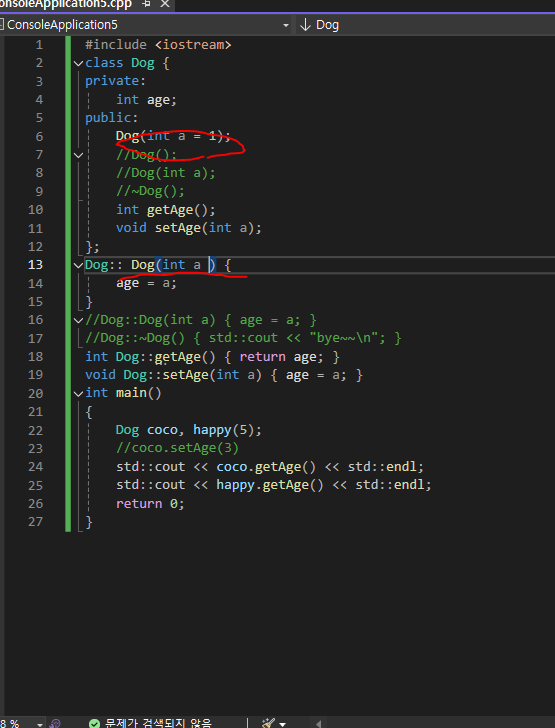Click line number 1 in the gutter

pos(39,45)
